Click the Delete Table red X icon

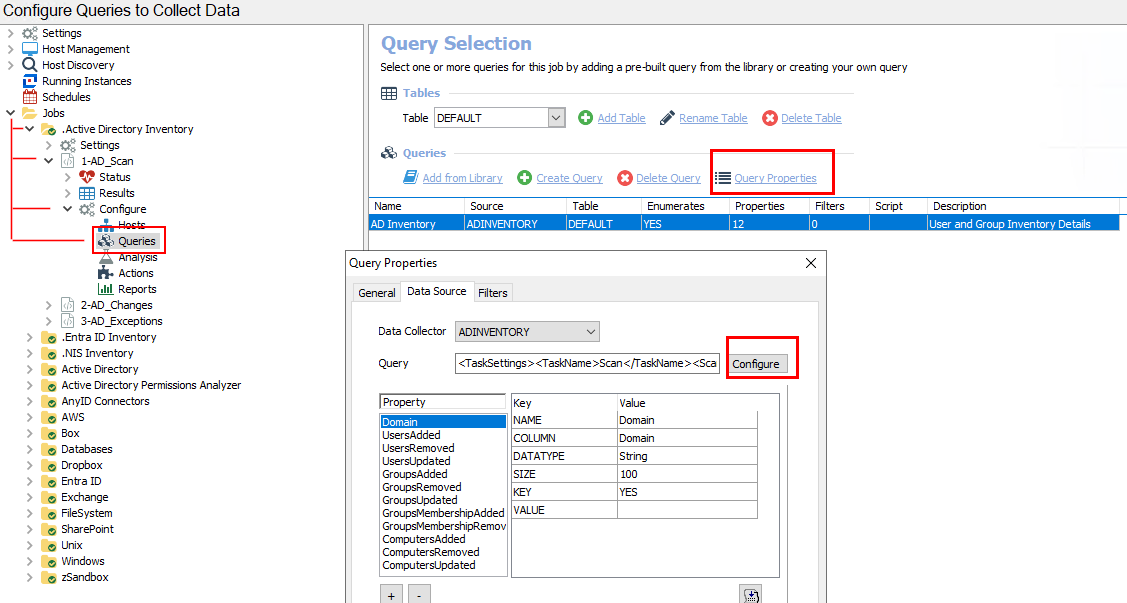pyautogui.click(x=769, y=118)
